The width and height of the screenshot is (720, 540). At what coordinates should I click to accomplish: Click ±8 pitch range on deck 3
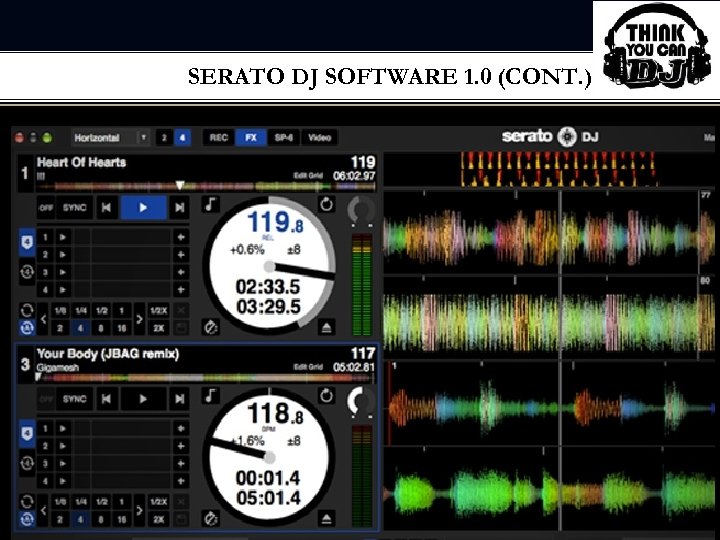point(293,441)
